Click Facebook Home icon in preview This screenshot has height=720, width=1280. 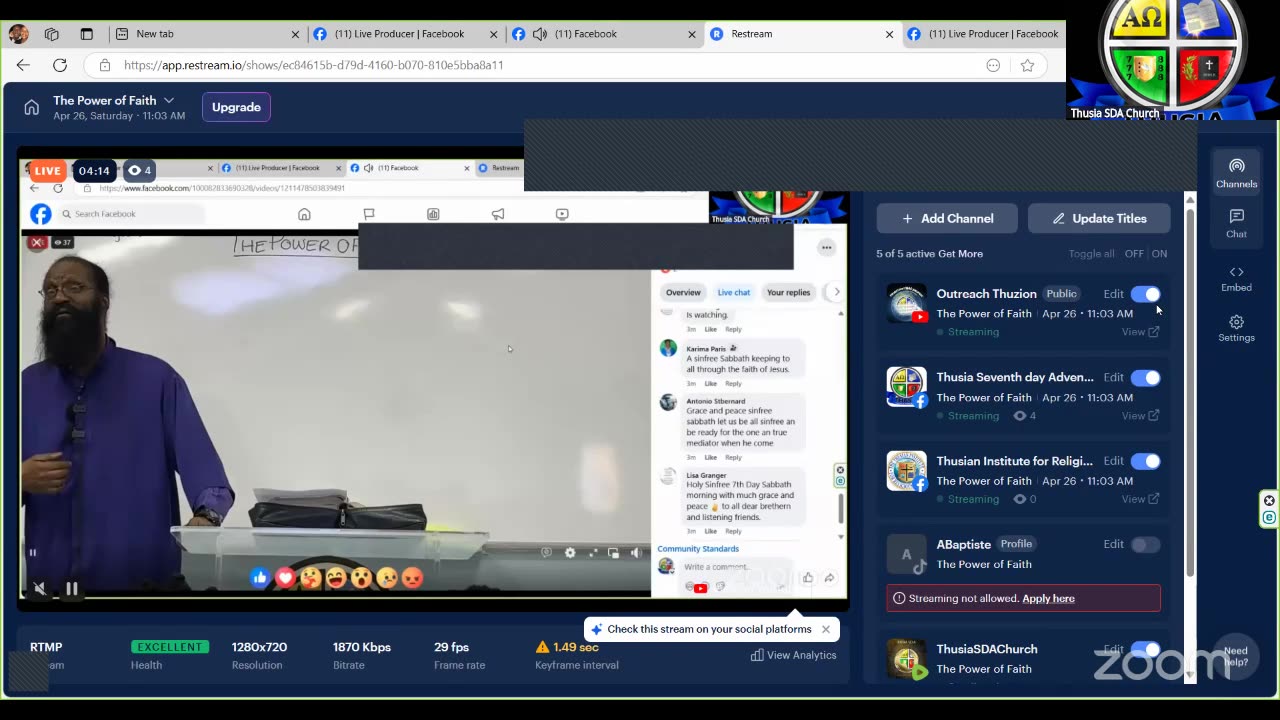[x=304, y=214]
